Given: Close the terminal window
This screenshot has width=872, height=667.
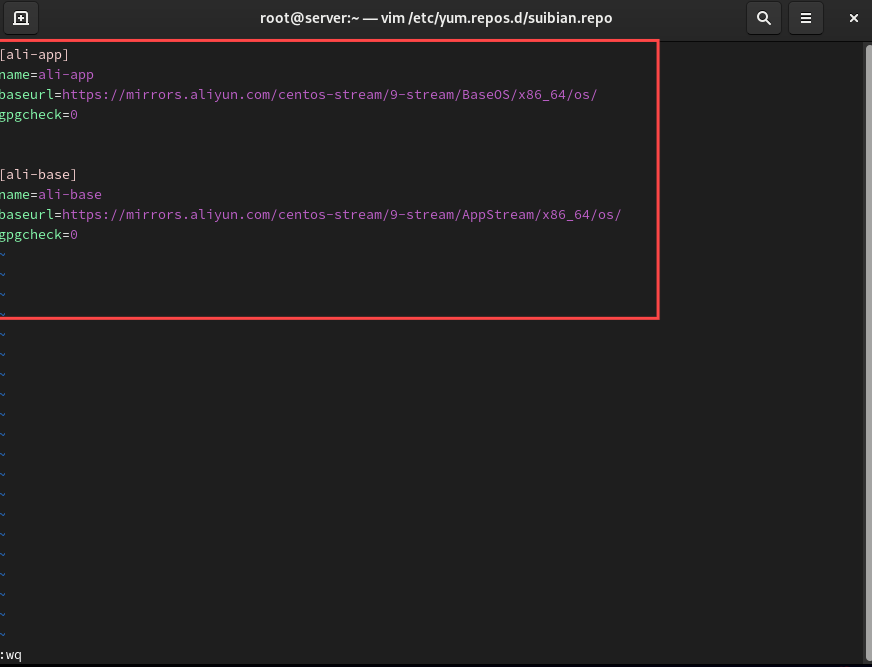Looking at the screenshot, I should [x=854, y=18].
